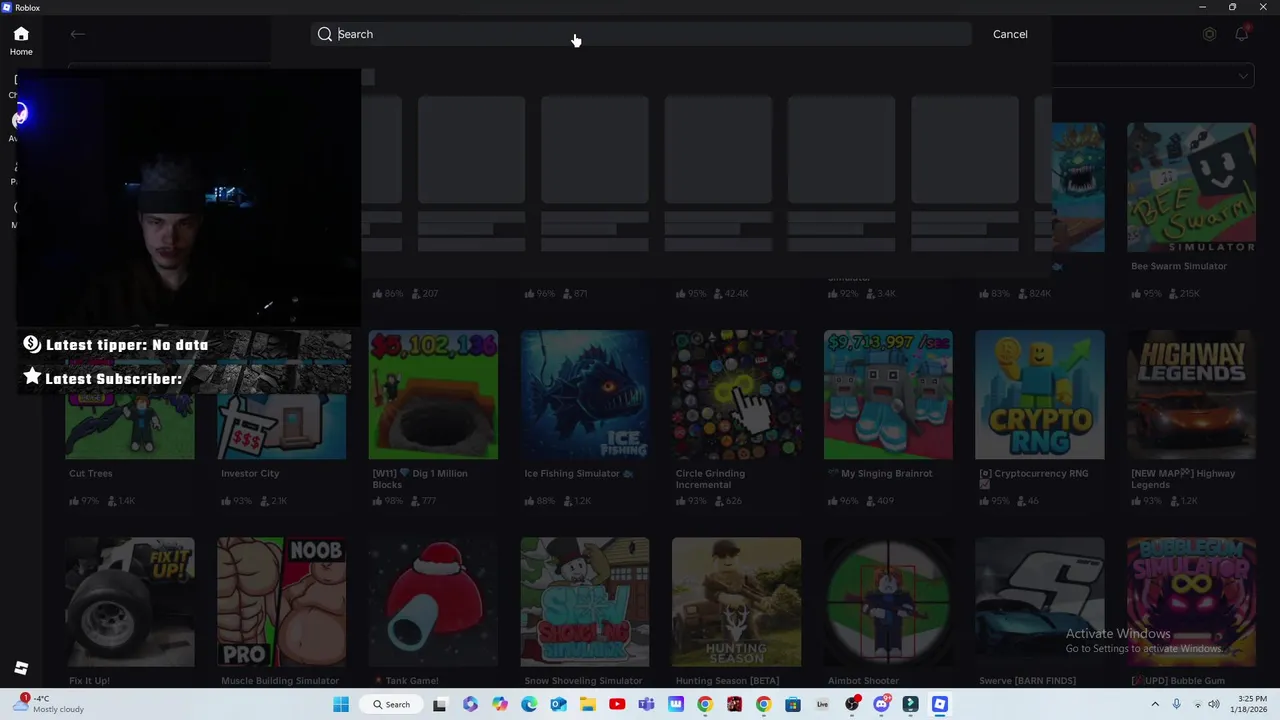This screenshot has width=1280, height=720.
Task: Click the Task View taskbar icon
Action: (439, 704)
